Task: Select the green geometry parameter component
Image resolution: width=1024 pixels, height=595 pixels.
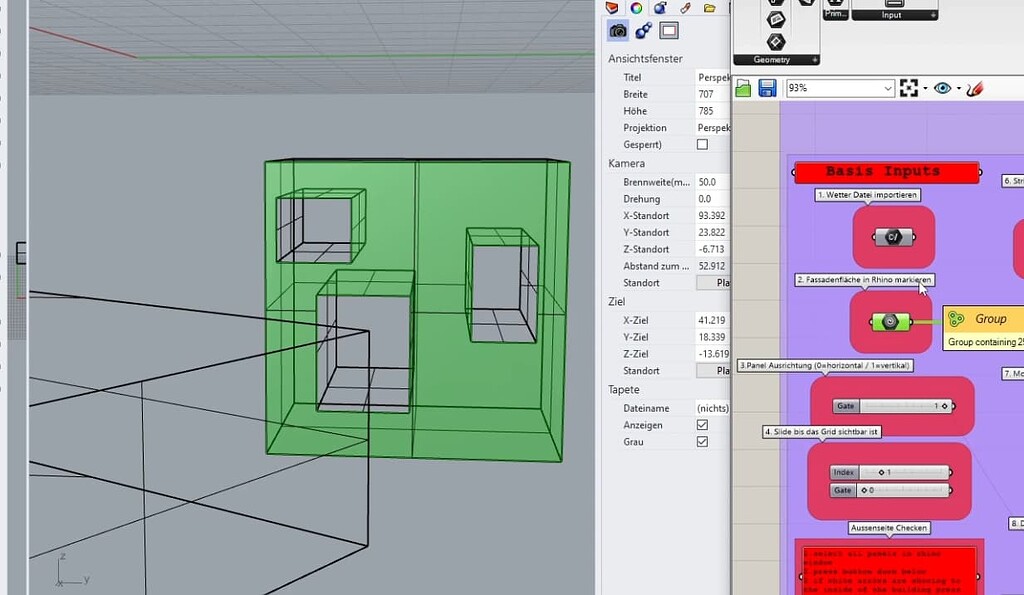Action: 890,321
